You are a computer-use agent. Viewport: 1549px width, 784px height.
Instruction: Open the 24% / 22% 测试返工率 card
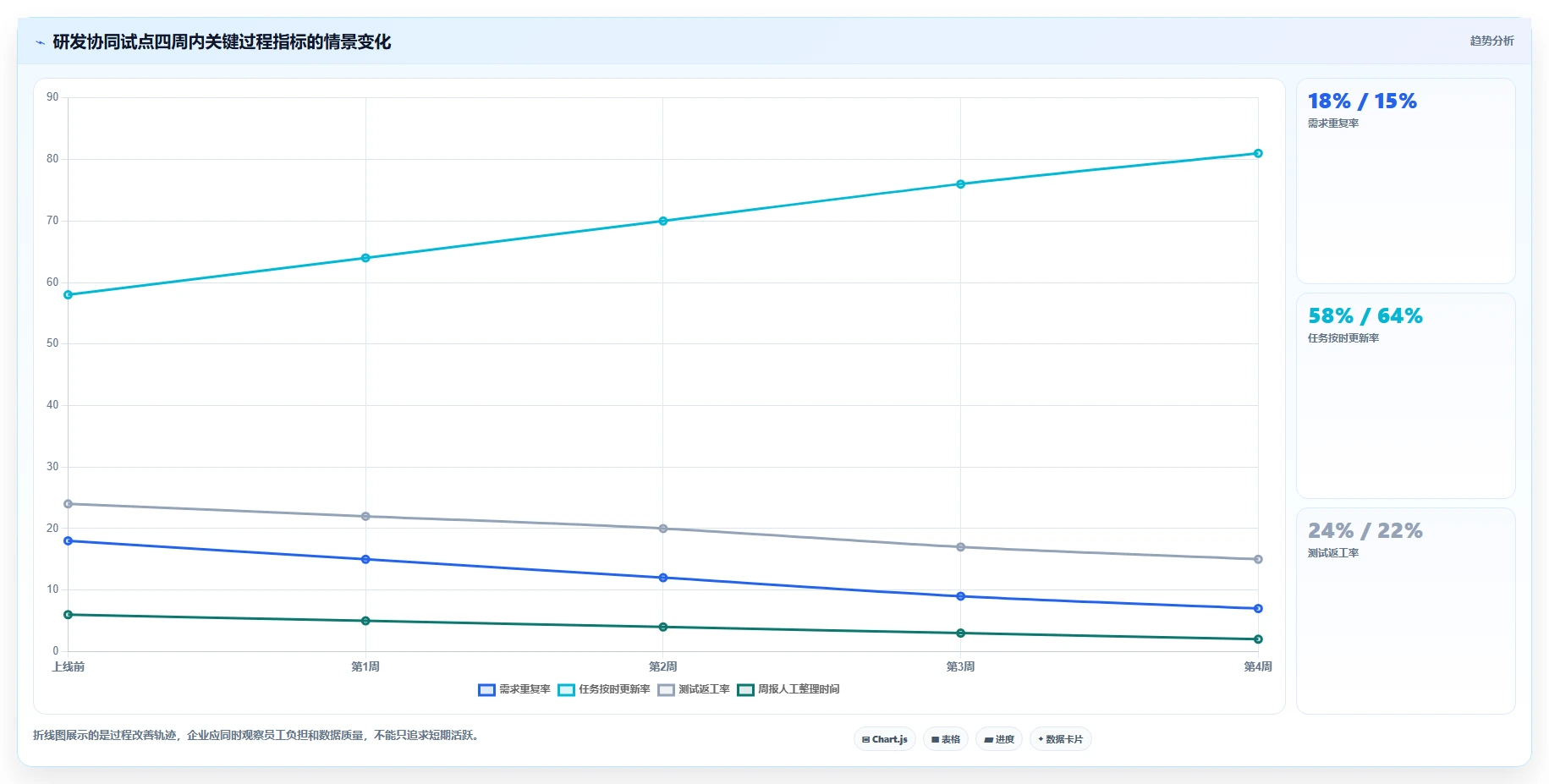tap(1405, 611)
